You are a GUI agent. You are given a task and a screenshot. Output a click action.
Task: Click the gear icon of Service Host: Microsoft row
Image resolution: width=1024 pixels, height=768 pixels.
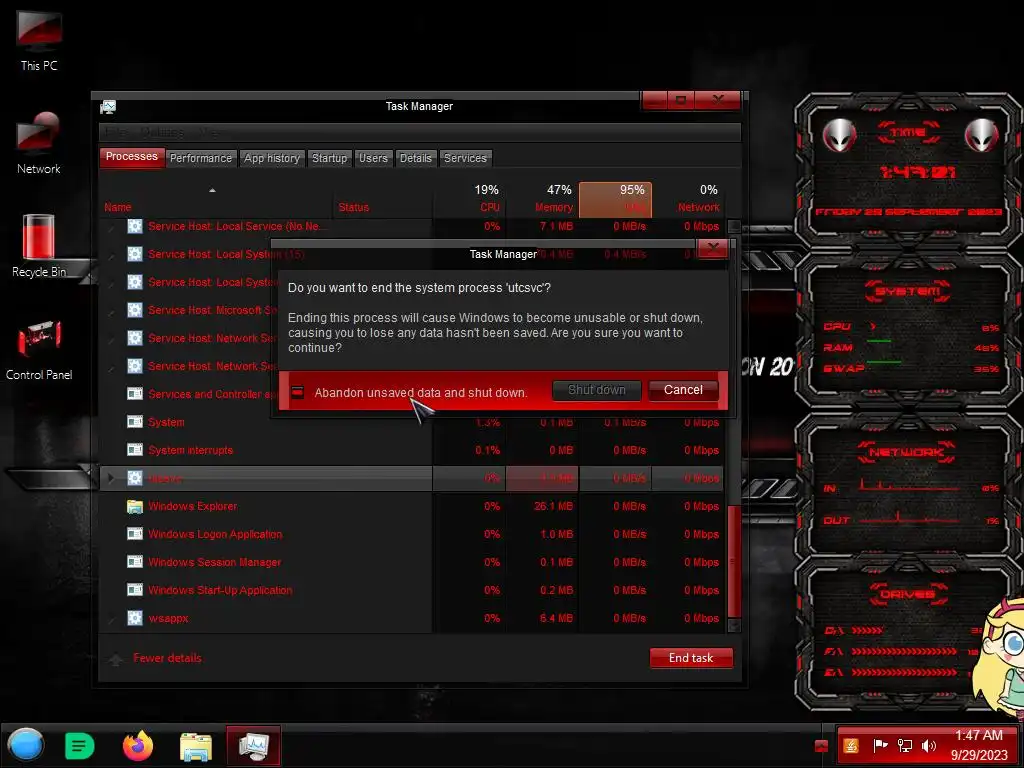135,310
